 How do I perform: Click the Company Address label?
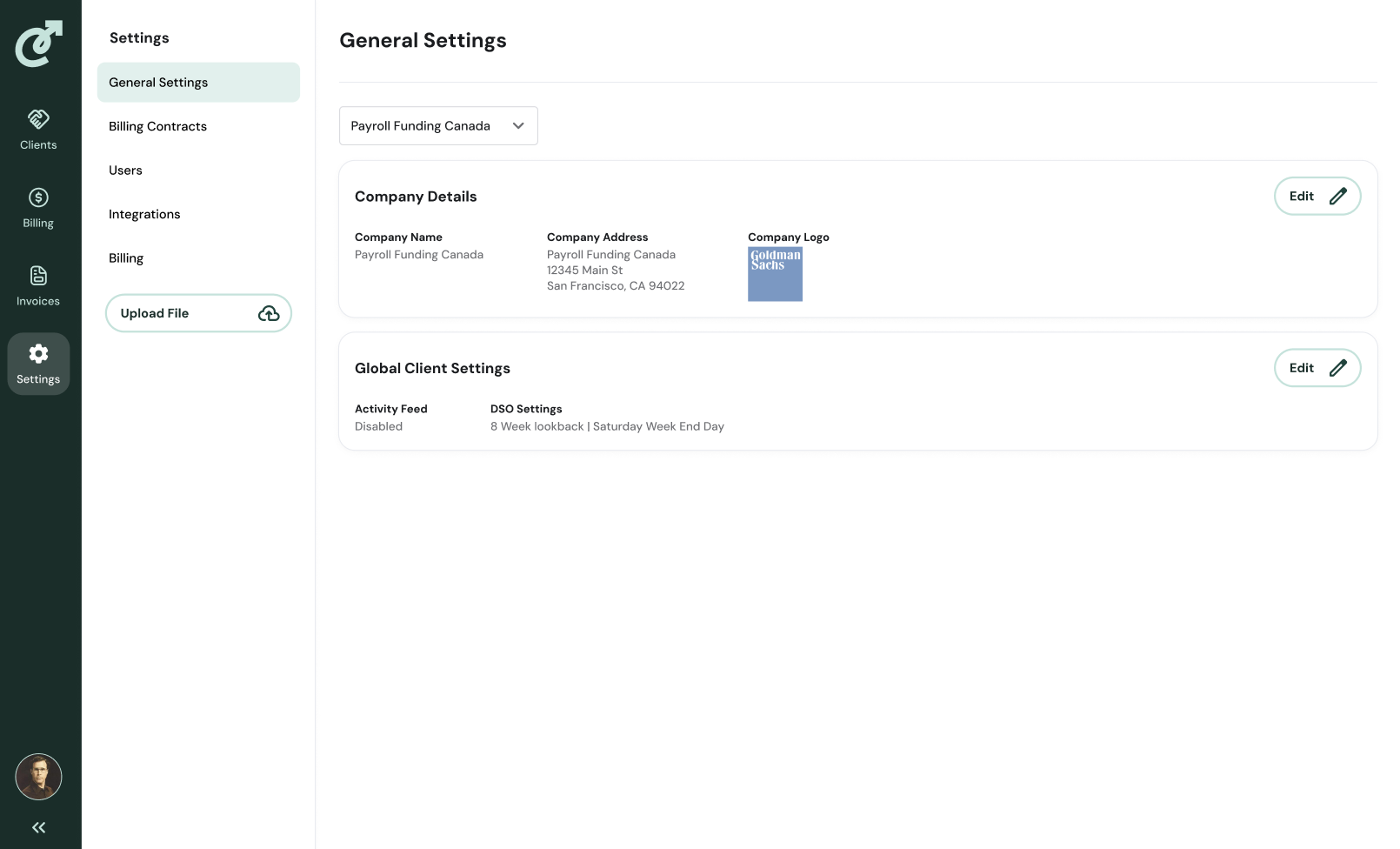597,237
